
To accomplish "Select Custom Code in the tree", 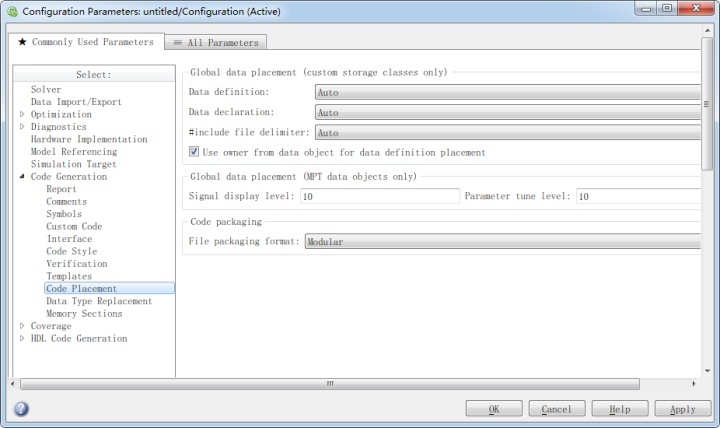I will click(x=74, y=226).
